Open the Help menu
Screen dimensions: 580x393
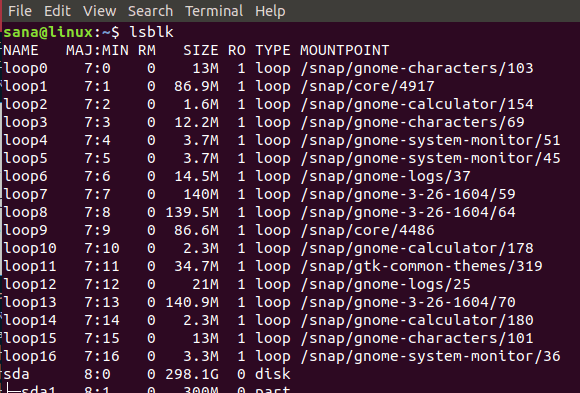click(x=270, y=11)
